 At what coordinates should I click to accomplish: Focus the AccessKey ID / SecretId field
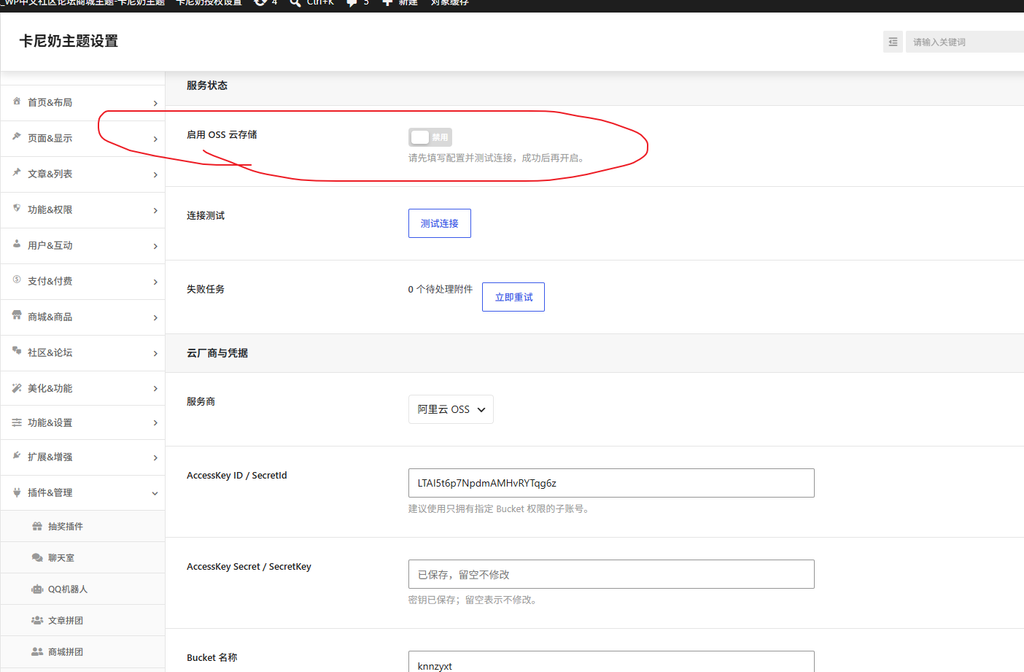611,483
